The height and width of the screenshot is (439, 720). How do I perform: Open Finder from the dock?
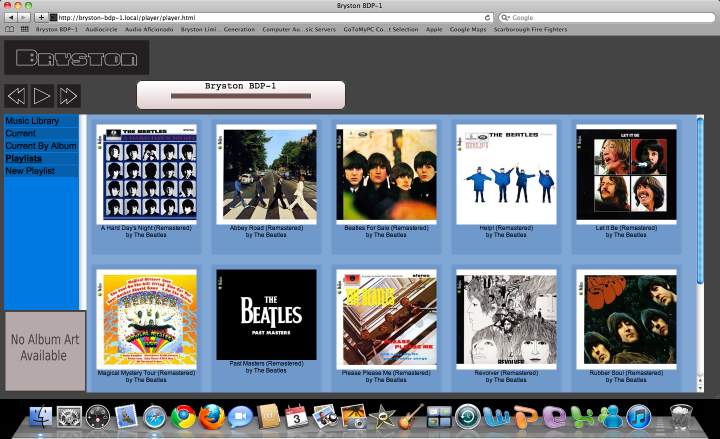[41, 417]
